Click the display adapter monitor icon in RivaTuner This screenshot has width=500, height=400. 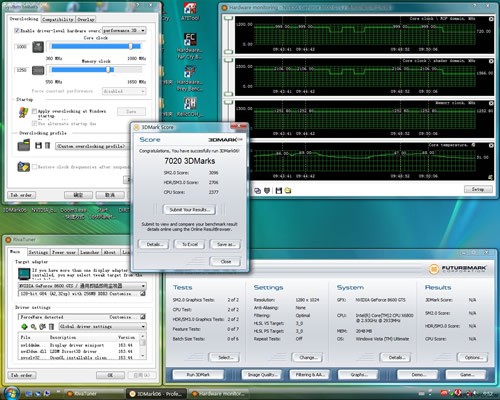24,274
